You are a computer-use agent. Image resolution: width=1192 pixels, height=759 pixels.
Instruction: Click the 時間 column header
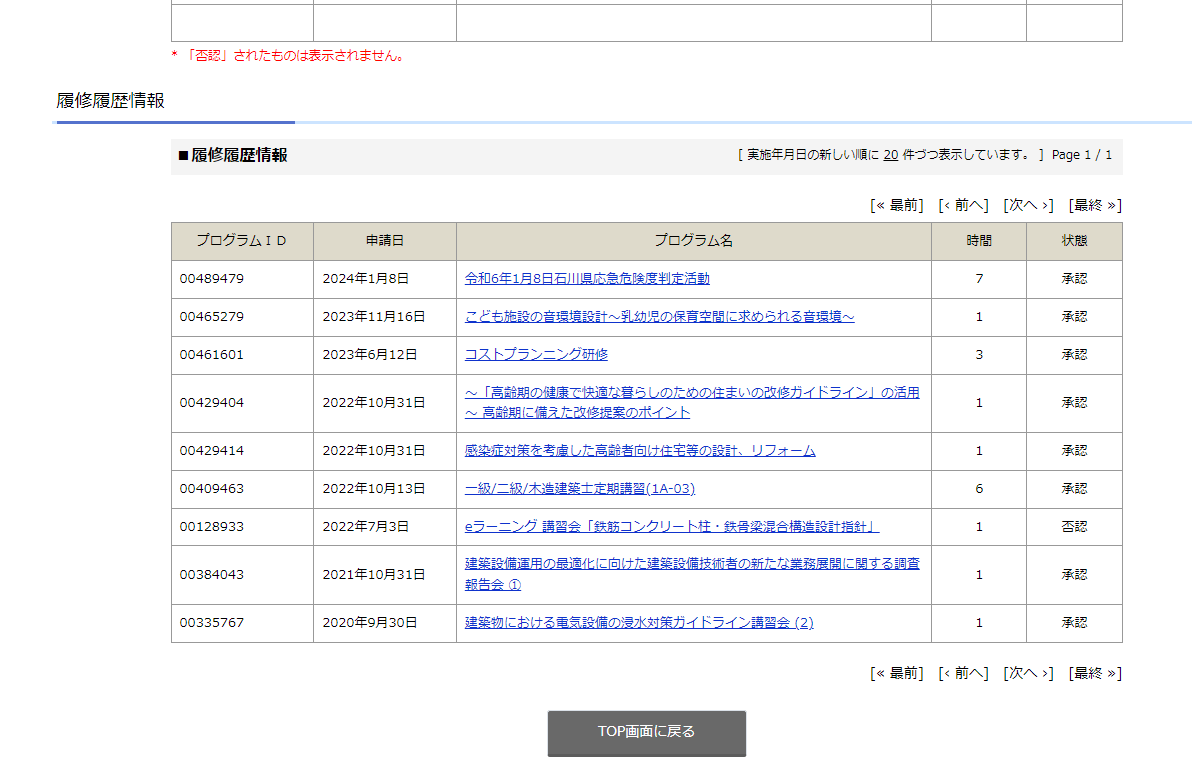pyautogui.click(x=978, y=241)
